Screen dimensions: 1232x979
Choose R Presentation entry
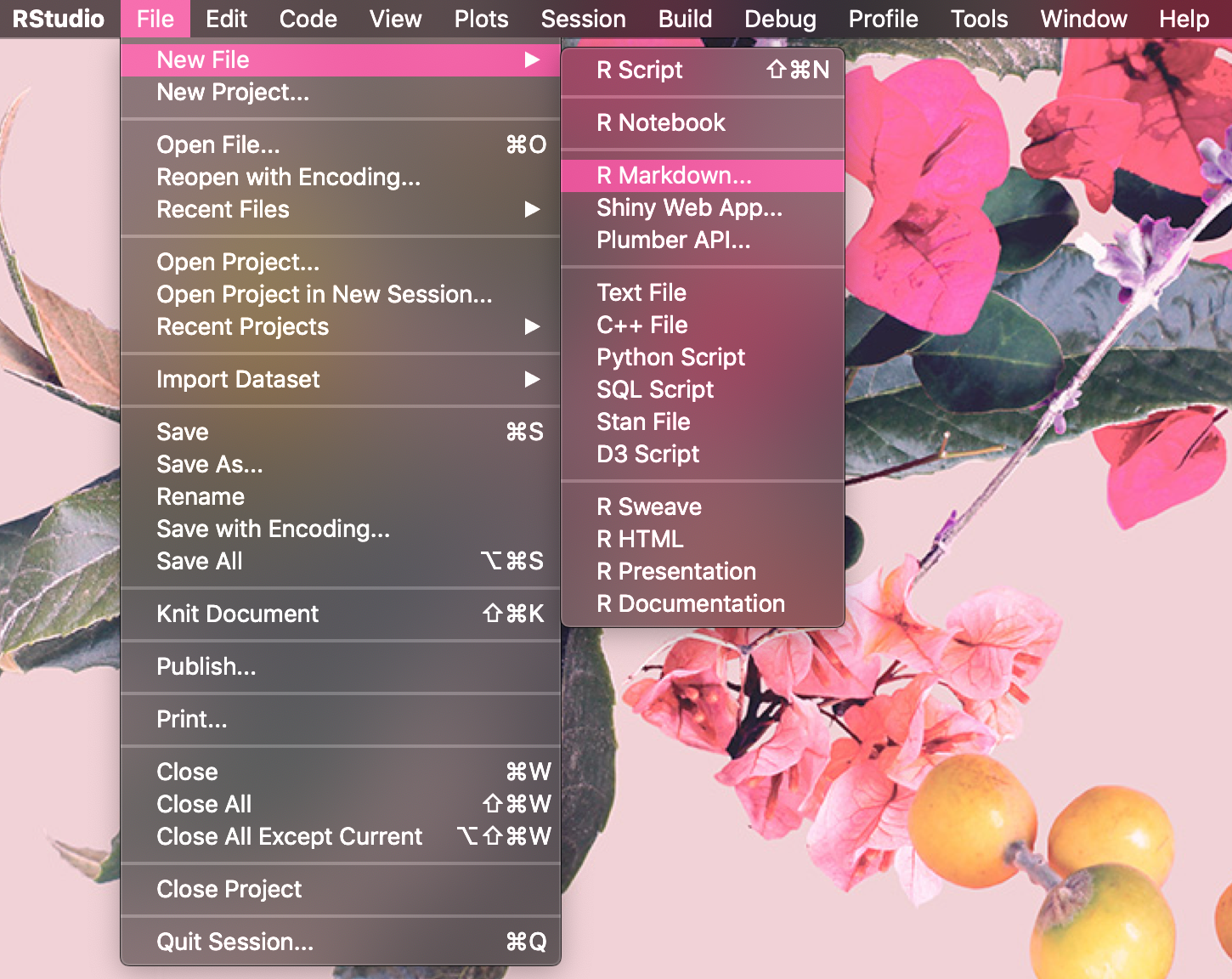(703, 571)
